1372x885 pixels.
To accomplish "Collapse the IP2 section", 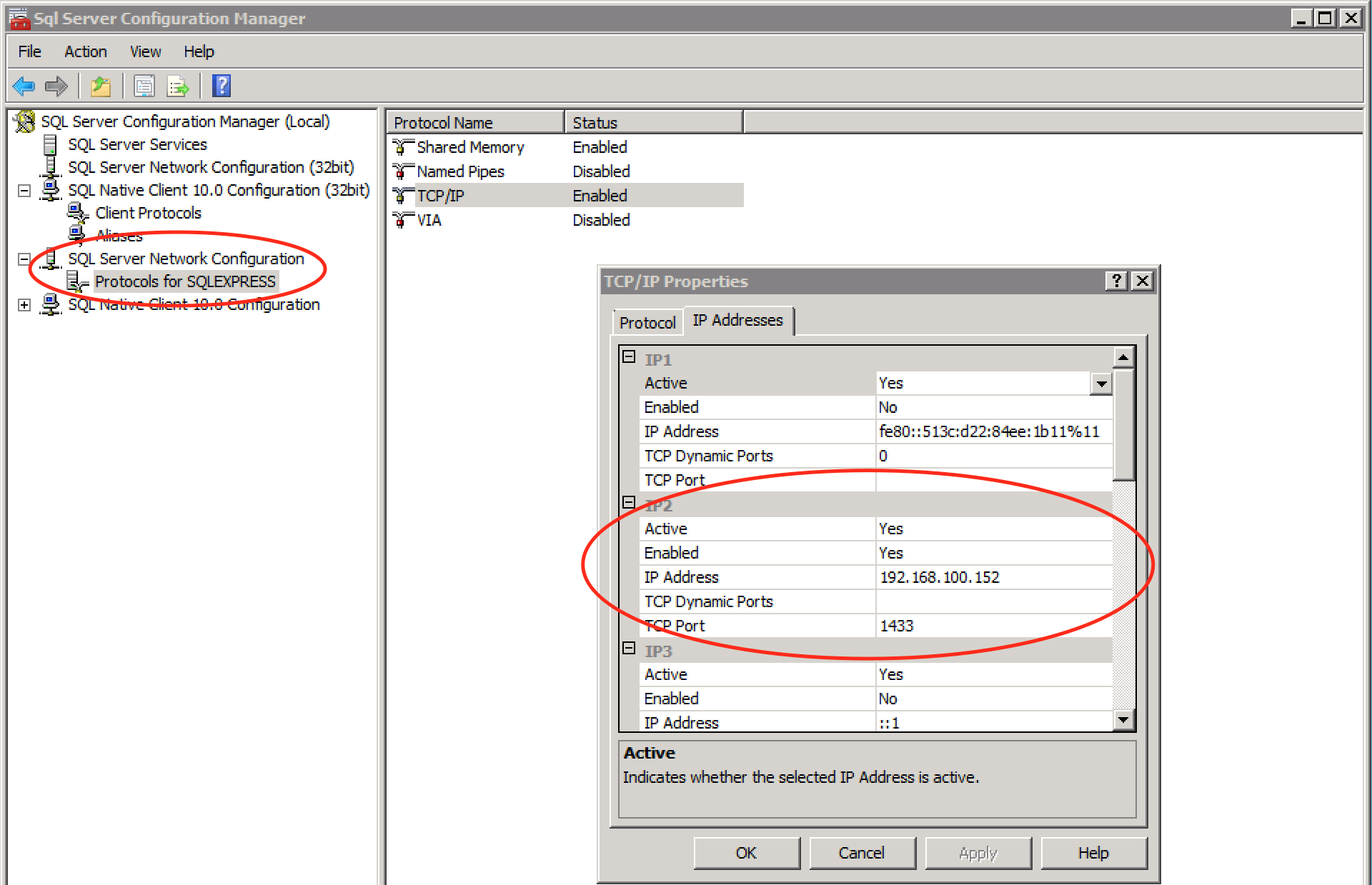I will point(629,502).
